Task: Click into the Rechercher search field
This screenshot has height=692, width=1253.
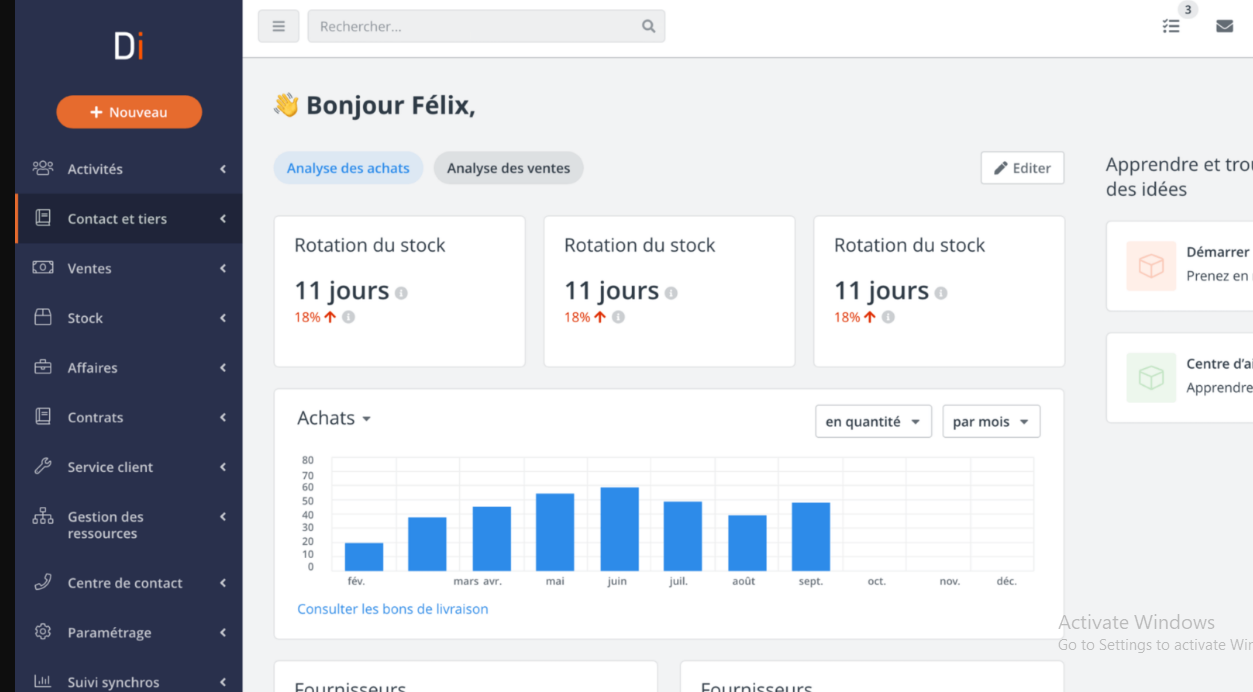Action: coord(475,27)
